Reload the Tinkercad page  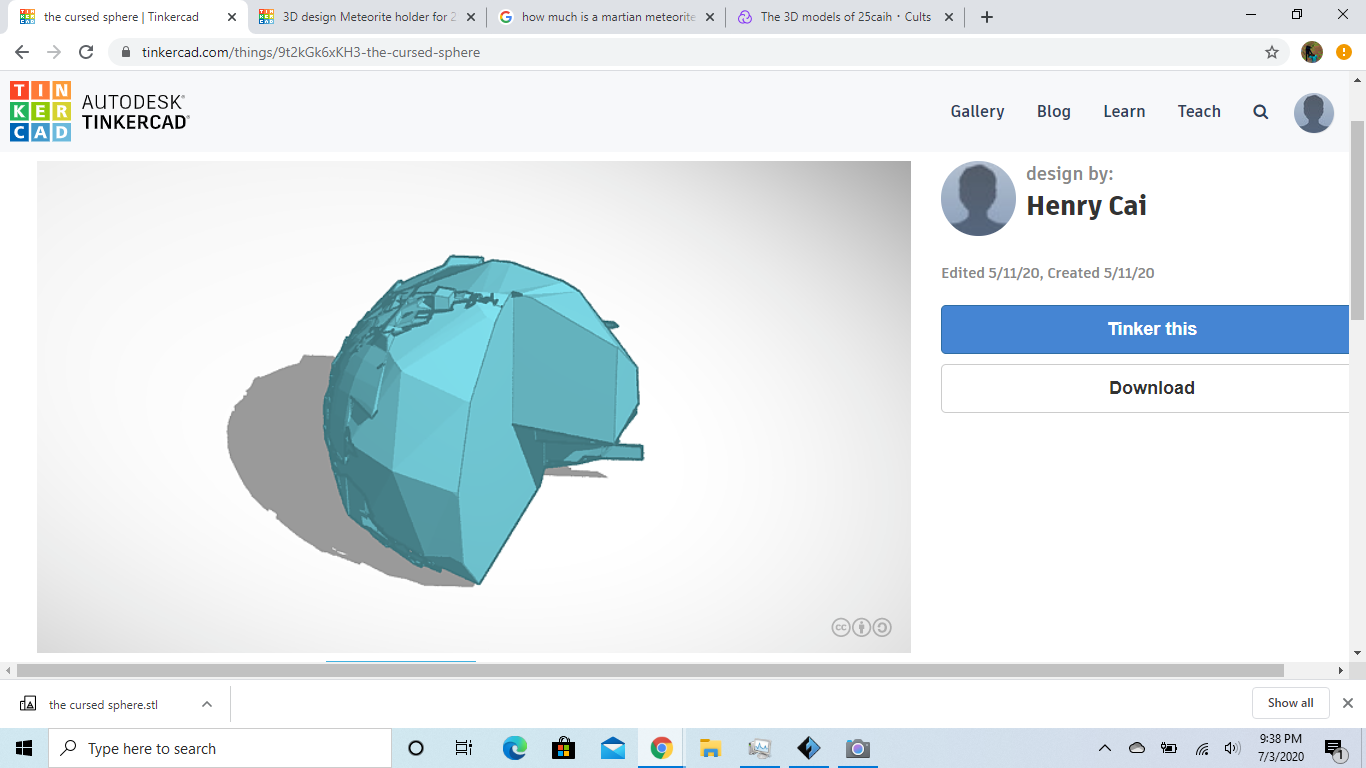pos(86,52)
